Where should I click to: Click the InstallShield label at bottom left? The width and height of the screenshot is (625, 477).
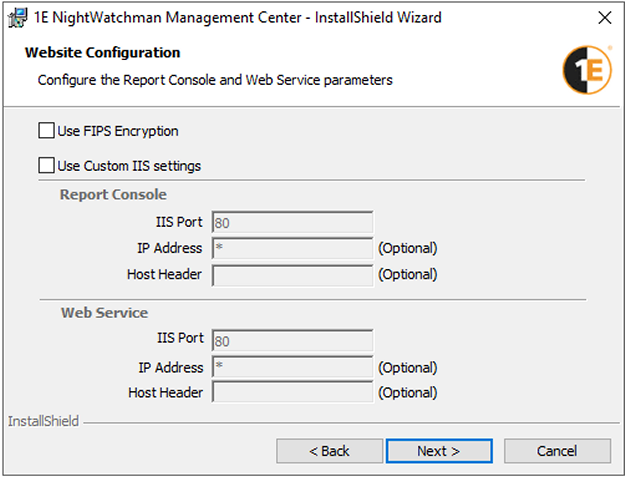click(x=43, y=422)
